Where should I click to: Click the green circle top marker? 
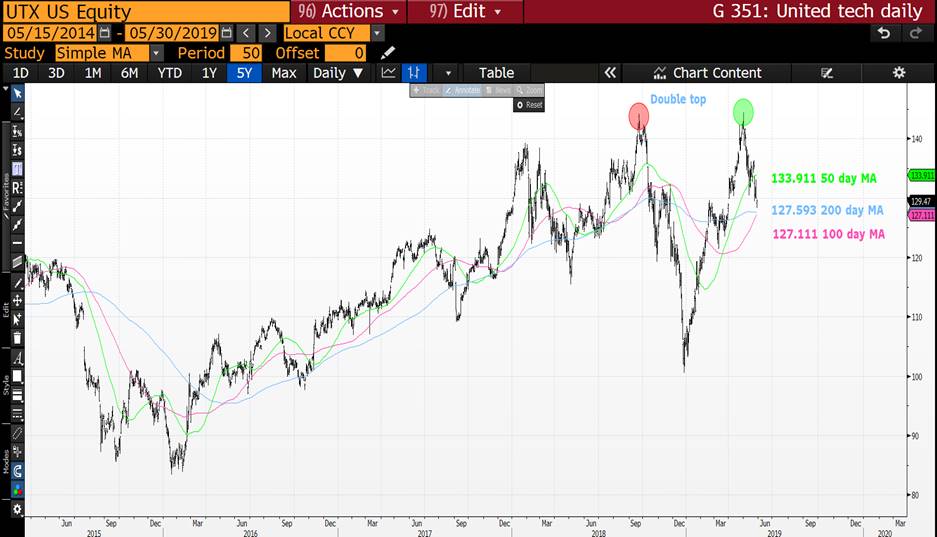743,112
